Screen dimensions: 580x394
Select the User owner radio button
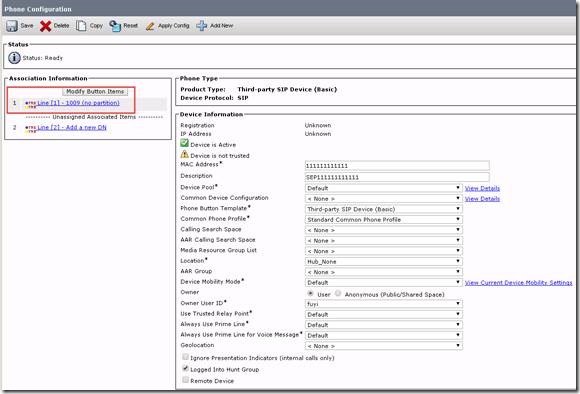pos(310,293)
